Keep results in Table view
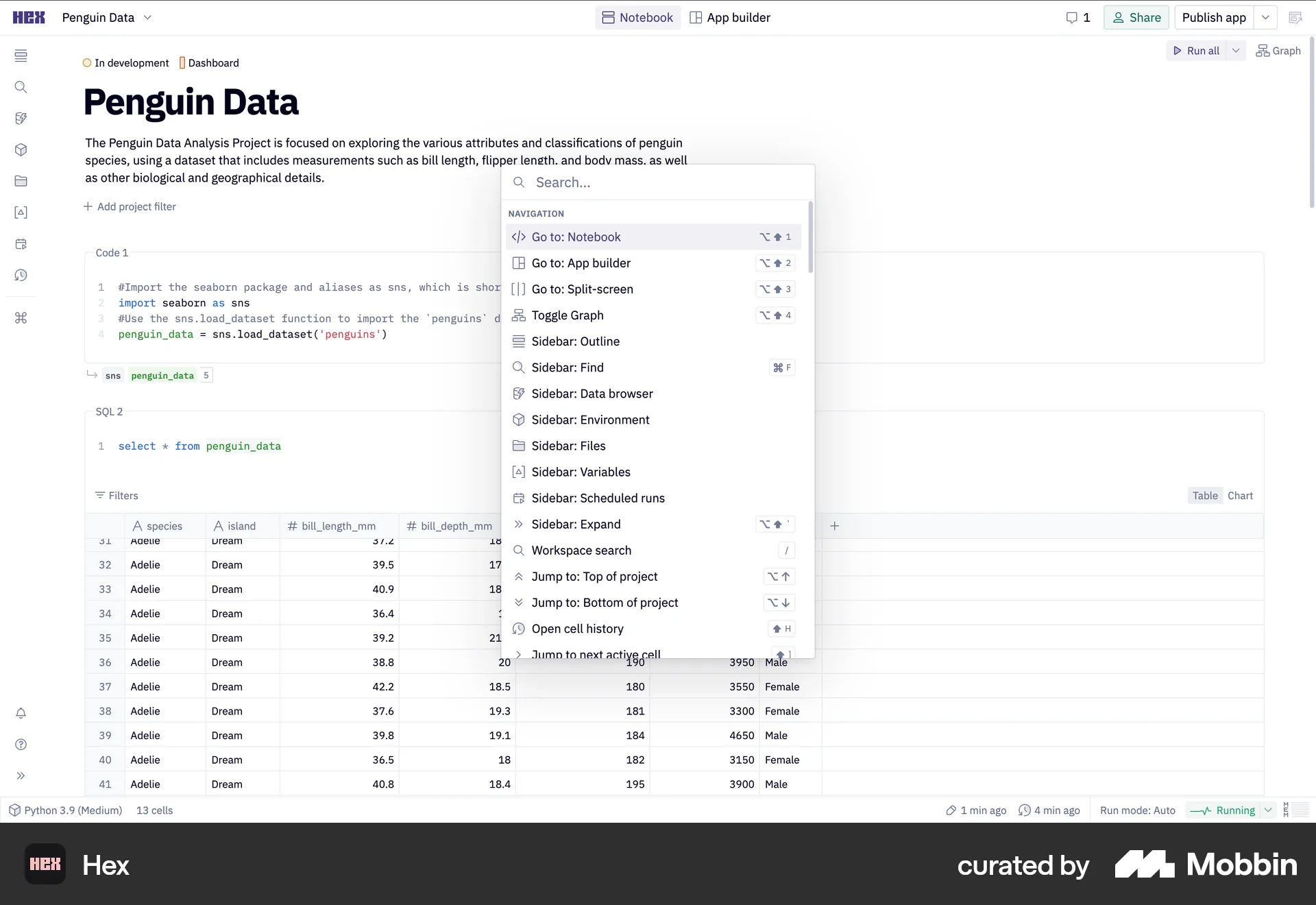 point(1204,495)
